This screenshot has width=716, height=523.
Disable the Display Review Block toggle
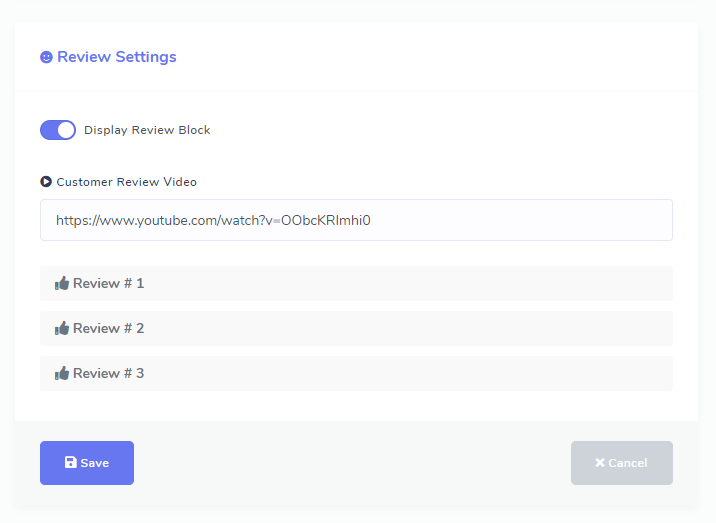(58, 130)
